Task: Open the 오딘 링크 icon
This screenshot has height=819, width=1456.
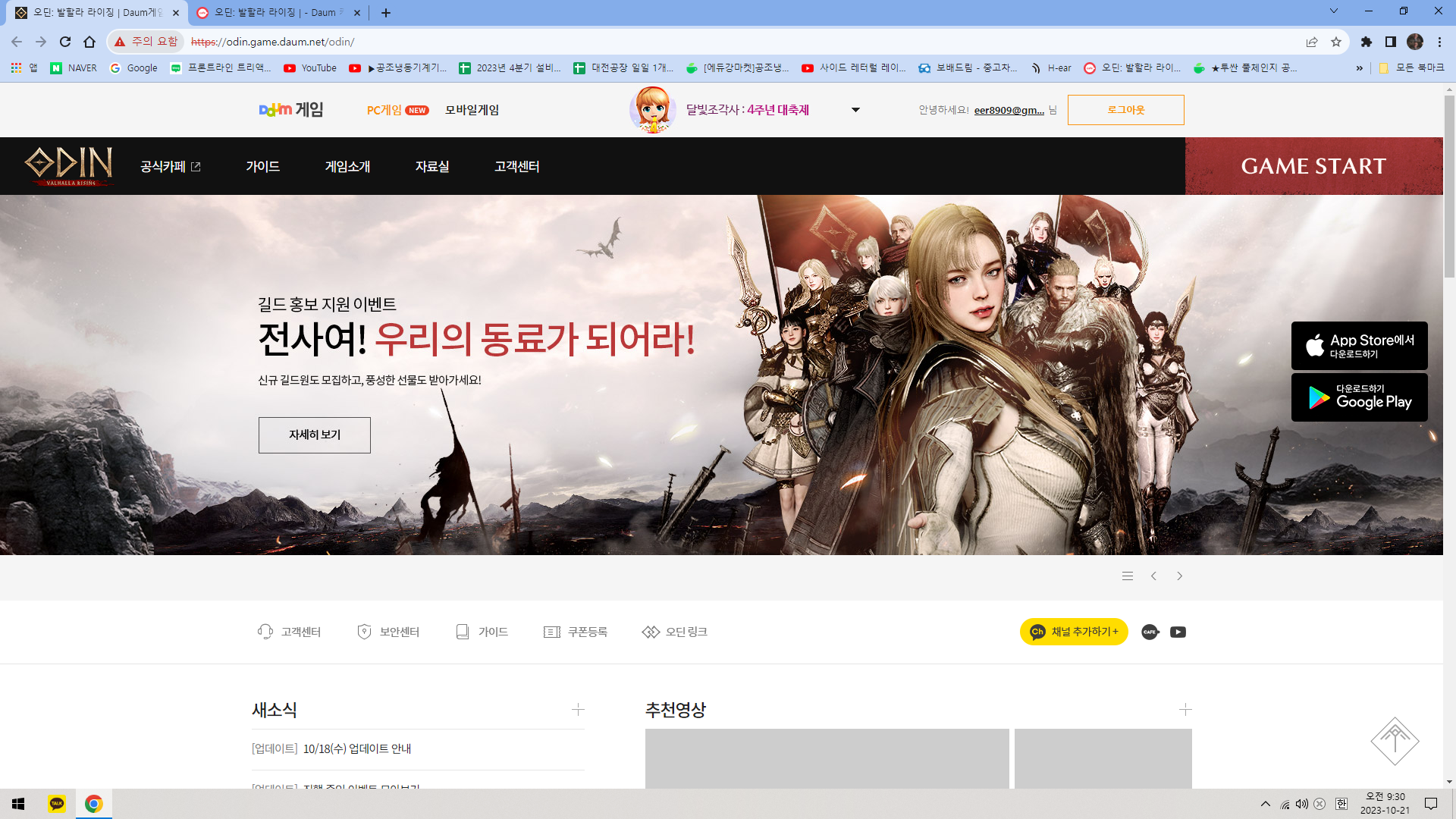Action: point(651,631)
